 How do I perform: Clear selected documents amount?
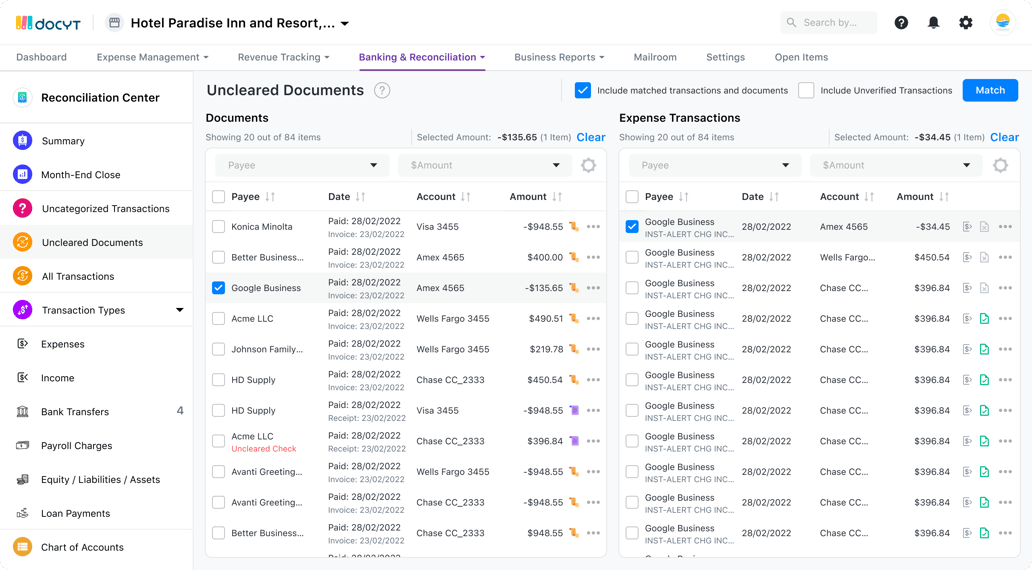tap(590, 137)
